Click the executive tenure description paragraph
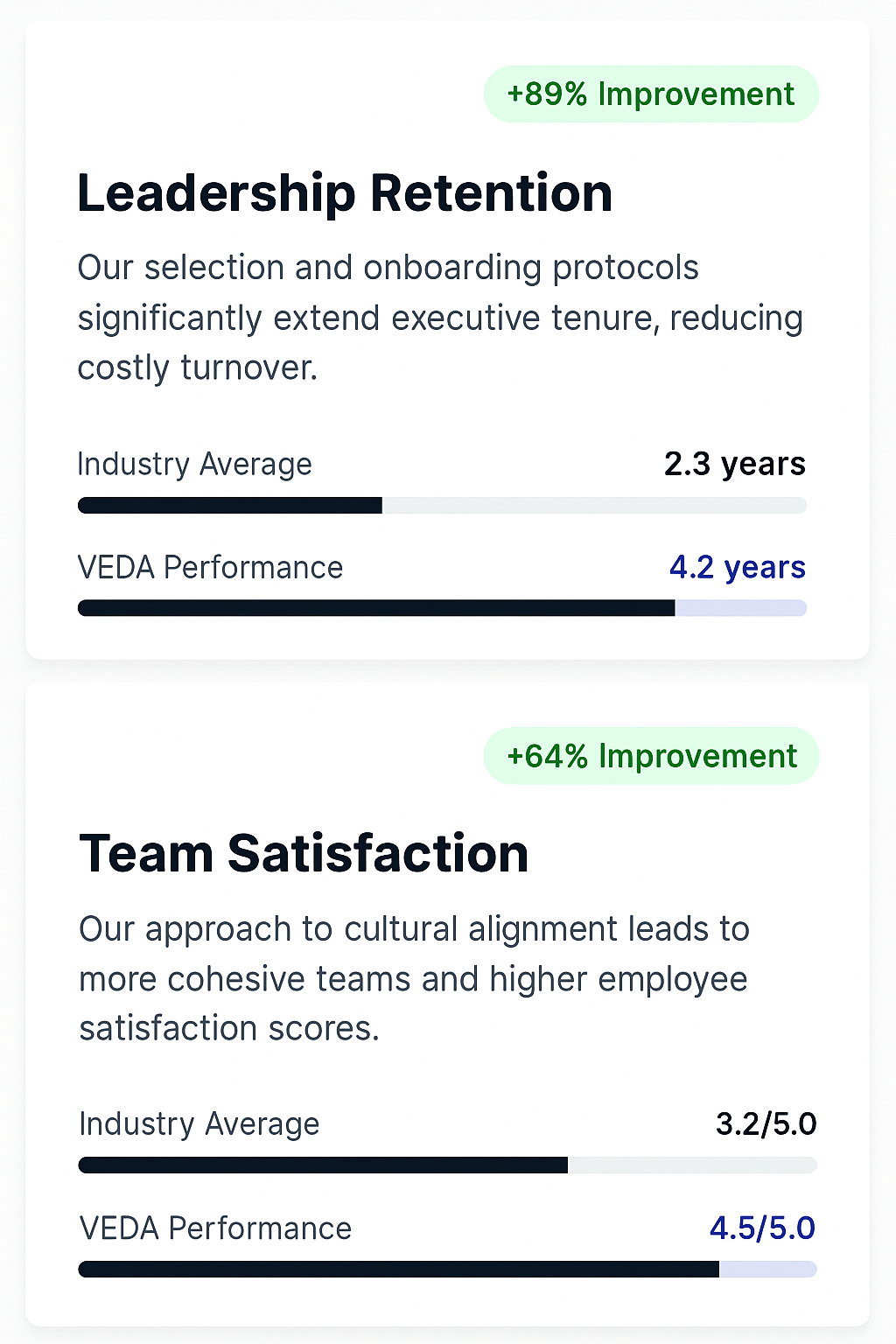Screen dimensions: 896x1344 pyautogui.click(x=440, y=318)
